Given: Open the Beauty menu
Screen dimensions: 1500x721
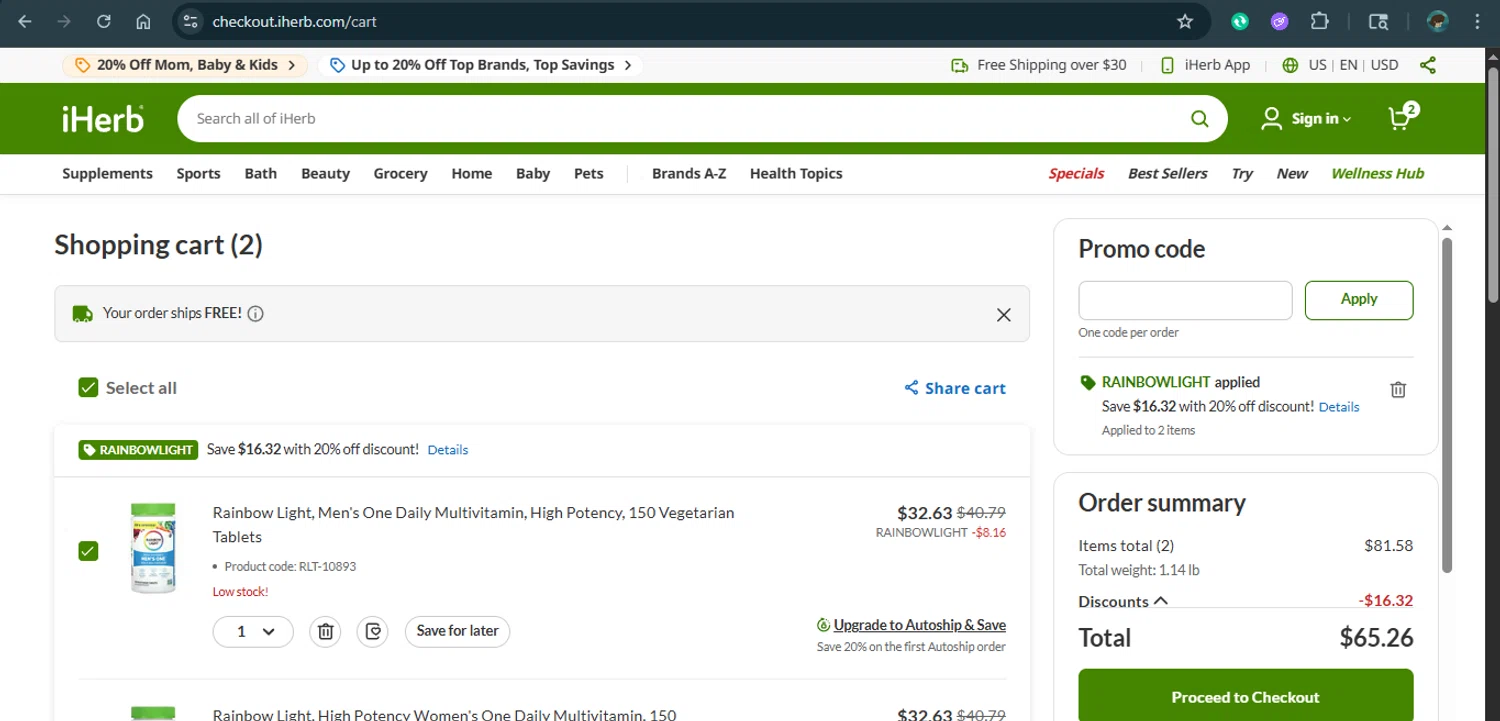Looking at the screenshot, I should coord(325,174).
